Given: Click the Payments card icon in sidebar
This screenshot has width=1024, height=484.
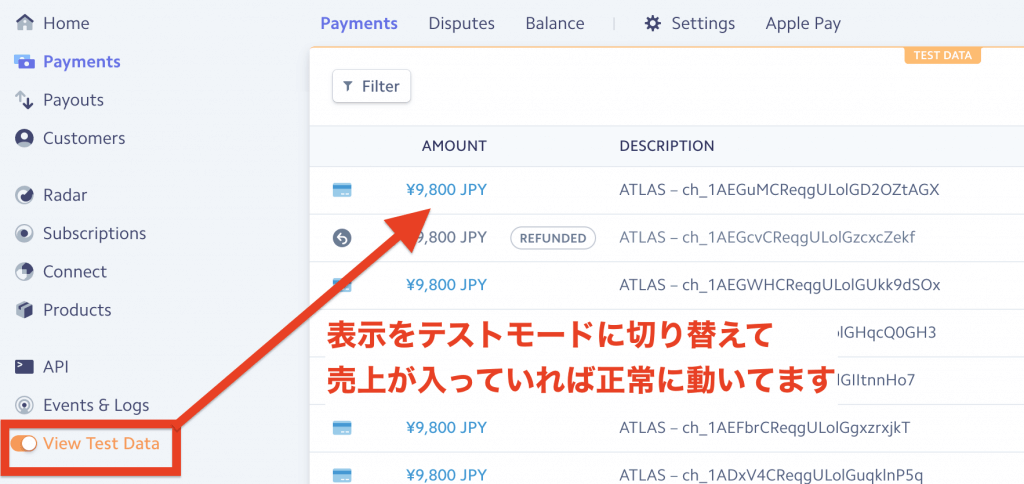Looking at the screenshot, I should 25,62.
